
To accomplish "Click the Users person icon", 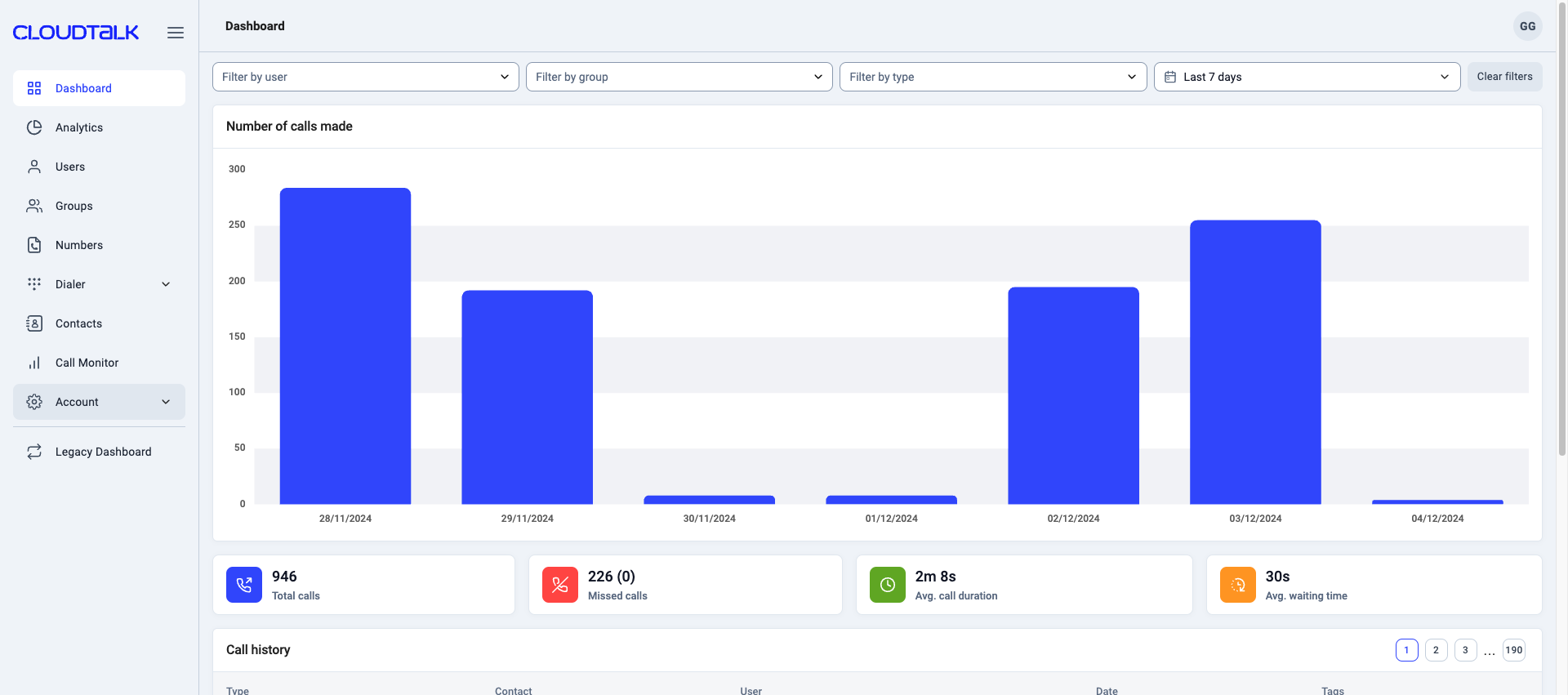I will coord(34,167).
